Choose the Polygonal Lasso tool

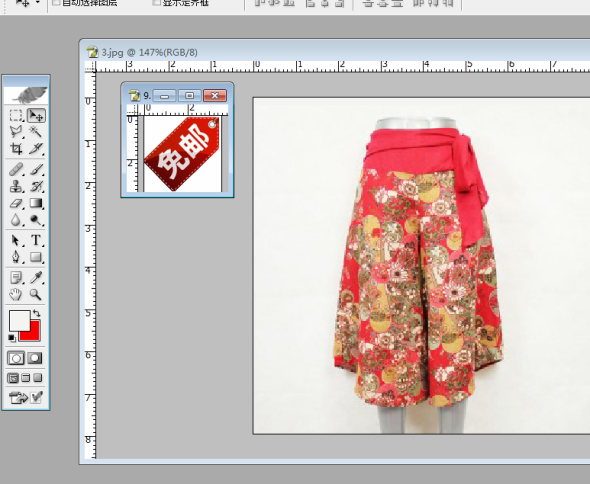pyautogui.click(x=16, y=131)
